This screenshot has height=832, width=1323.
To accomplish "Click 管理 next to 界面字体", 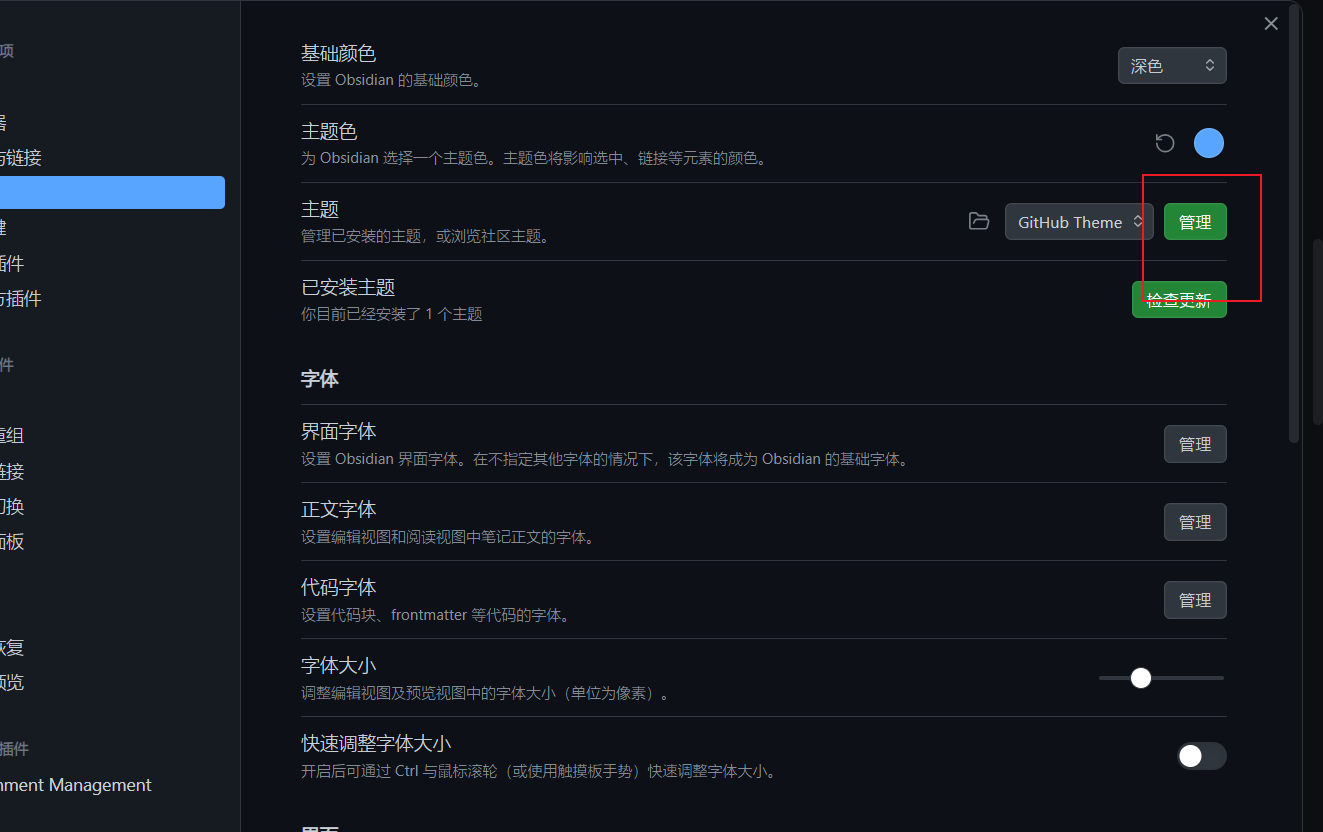I will click(1195, 444).
